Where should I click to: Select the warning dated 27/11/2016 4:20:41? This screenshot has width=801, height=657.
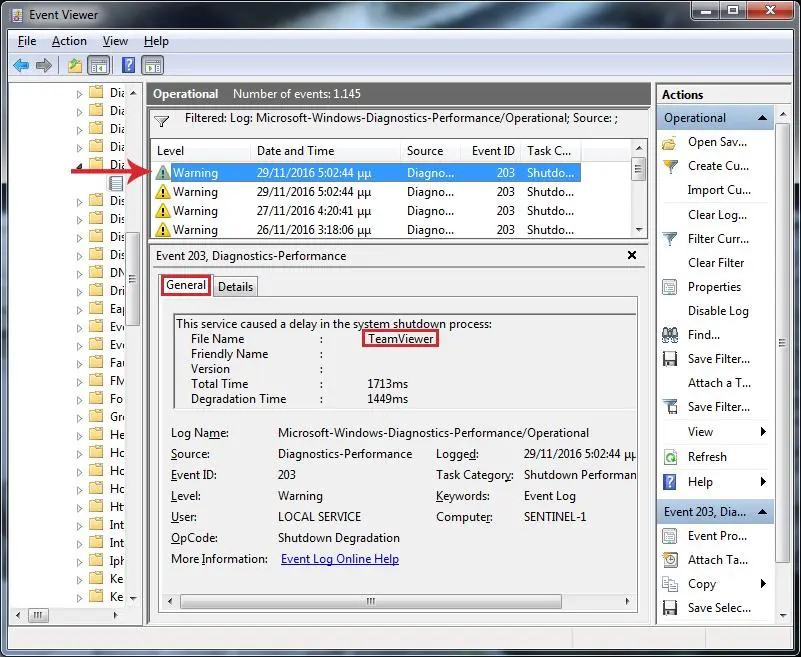click(x=366, y=211)
